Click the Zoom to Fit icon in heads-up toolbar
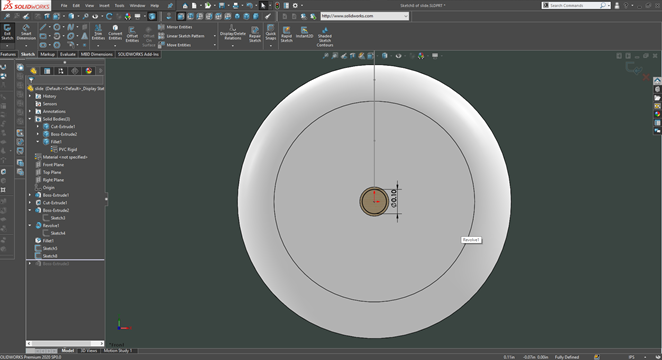 [326, 56]
